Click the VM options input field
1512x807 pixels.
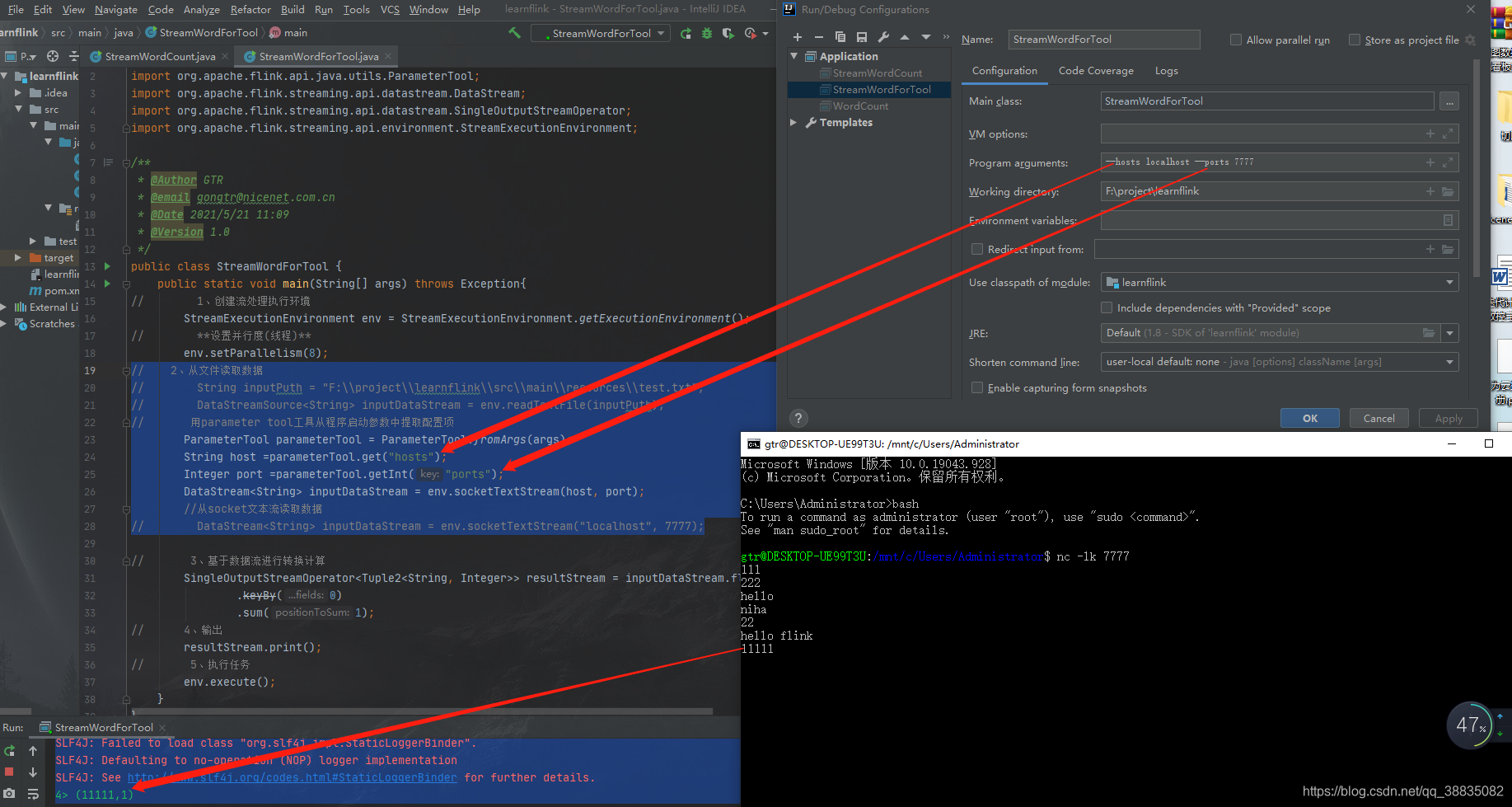point(1280,134)
